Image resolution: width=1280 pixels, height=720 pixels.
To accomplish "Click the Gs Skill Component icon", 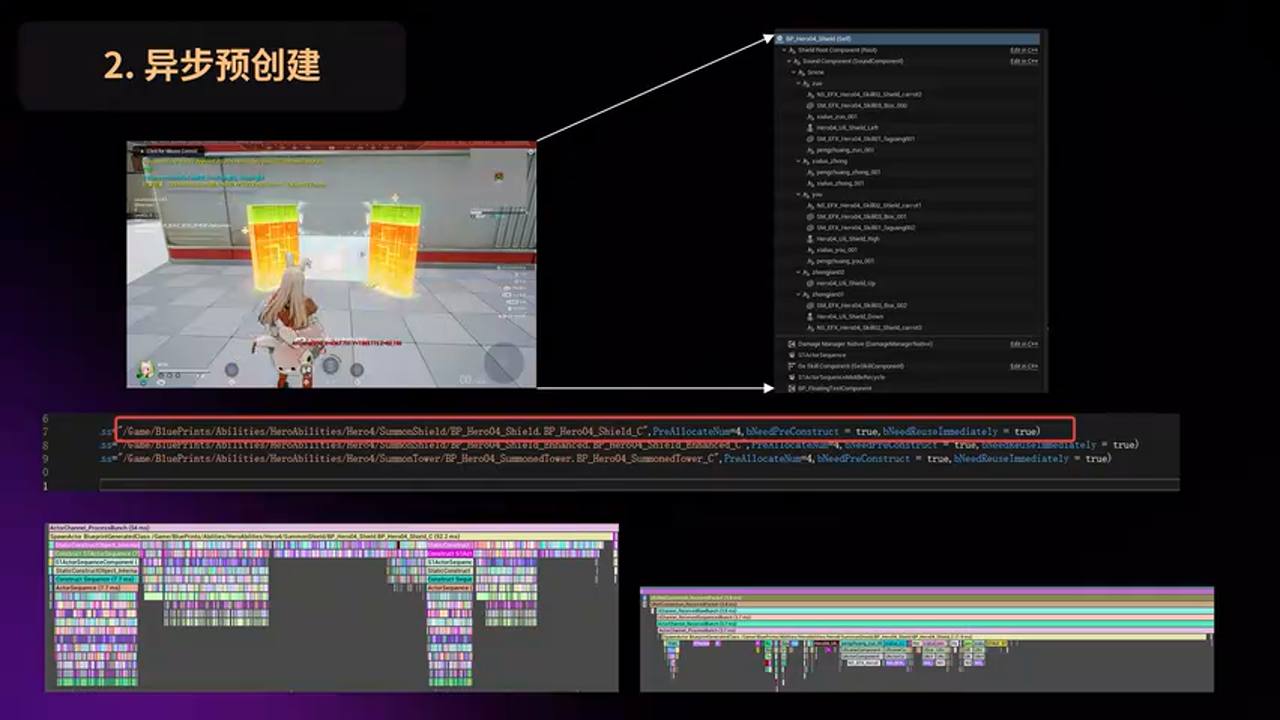I will pyautogui.click(x=792, y=366).
